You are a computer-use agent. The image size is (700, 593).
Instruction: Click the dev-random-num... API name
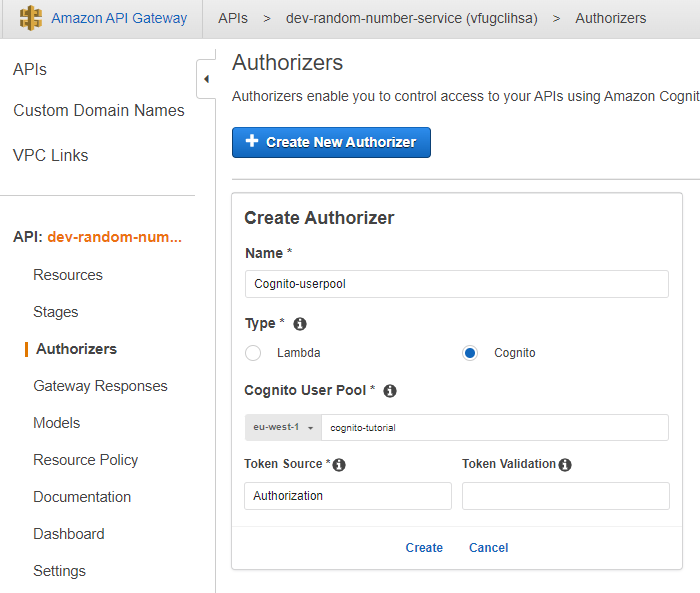[115, 237]
